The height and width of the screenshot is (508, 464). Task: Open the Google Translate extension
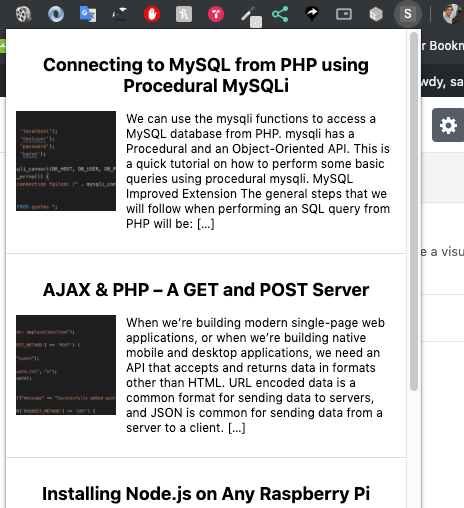click(88, 14)
